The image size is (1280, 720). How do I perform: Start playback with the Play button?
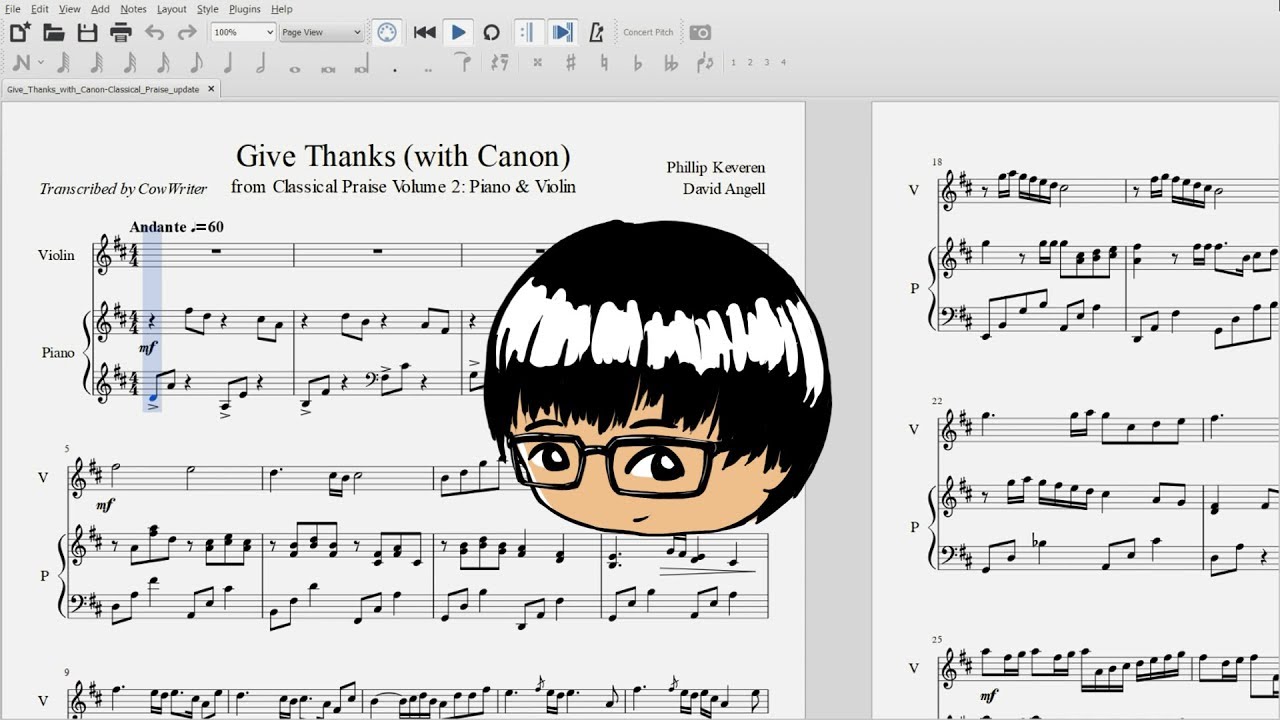(x=458, y=32)
